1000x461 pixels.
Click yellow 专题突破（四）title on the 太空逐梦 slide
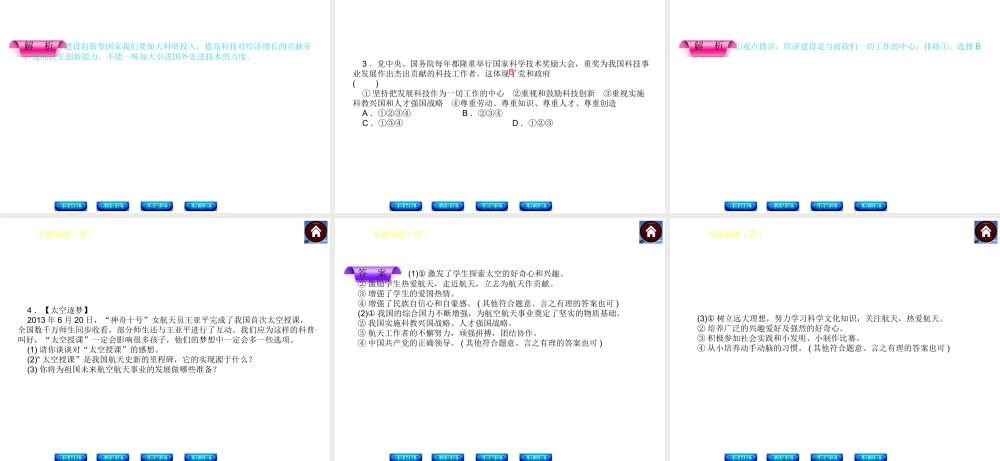(x=65, y=234)
